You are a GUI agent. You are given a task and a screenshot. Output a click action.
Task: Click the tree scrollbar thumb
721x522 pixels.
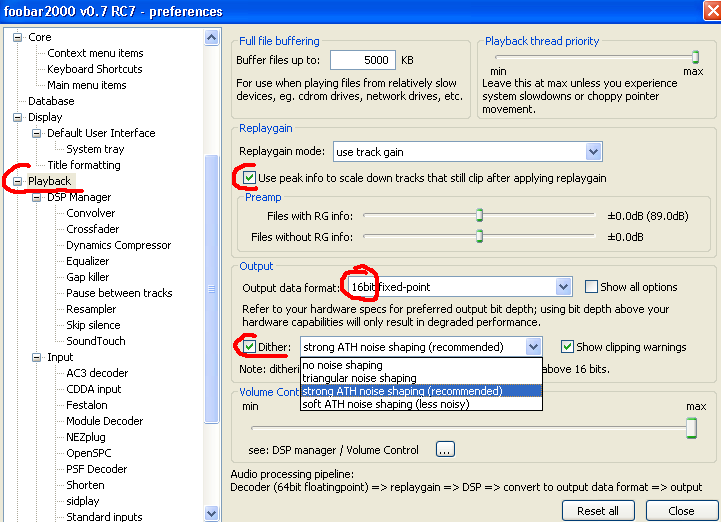point(212,289)
